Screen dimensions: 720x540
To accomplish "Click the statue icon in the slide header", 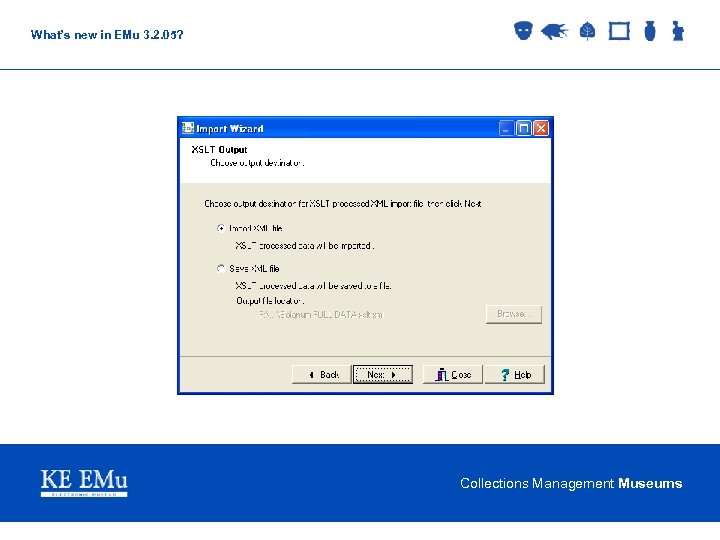I will point(678,31).
